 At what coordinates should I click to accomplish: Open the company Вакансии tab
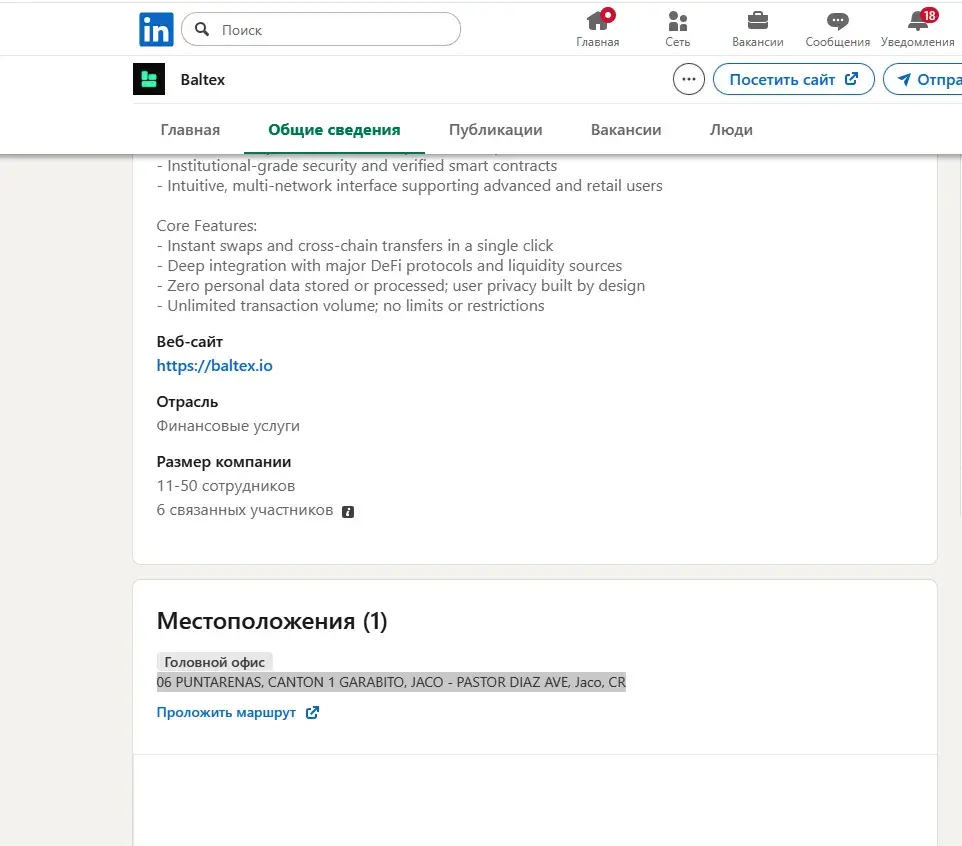(626, 130)
